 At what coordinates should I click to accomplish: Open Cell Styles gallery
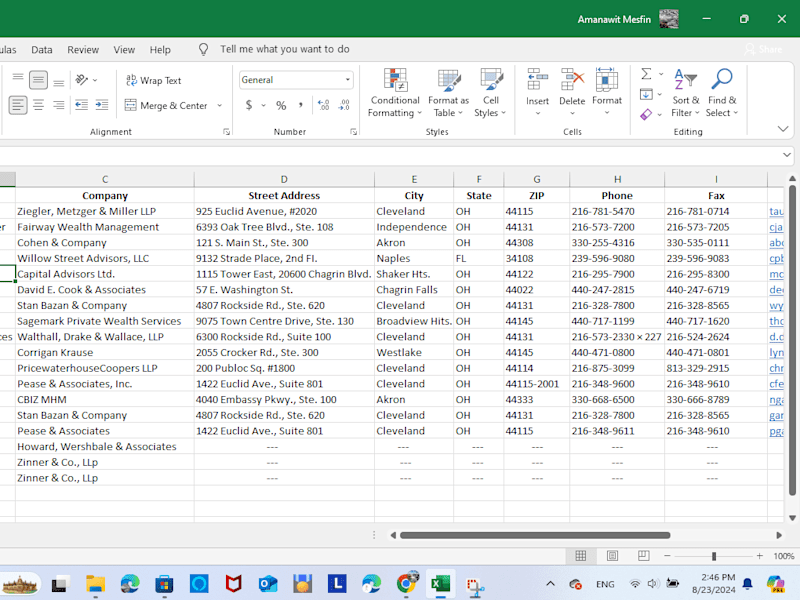[x=490, y=92]
